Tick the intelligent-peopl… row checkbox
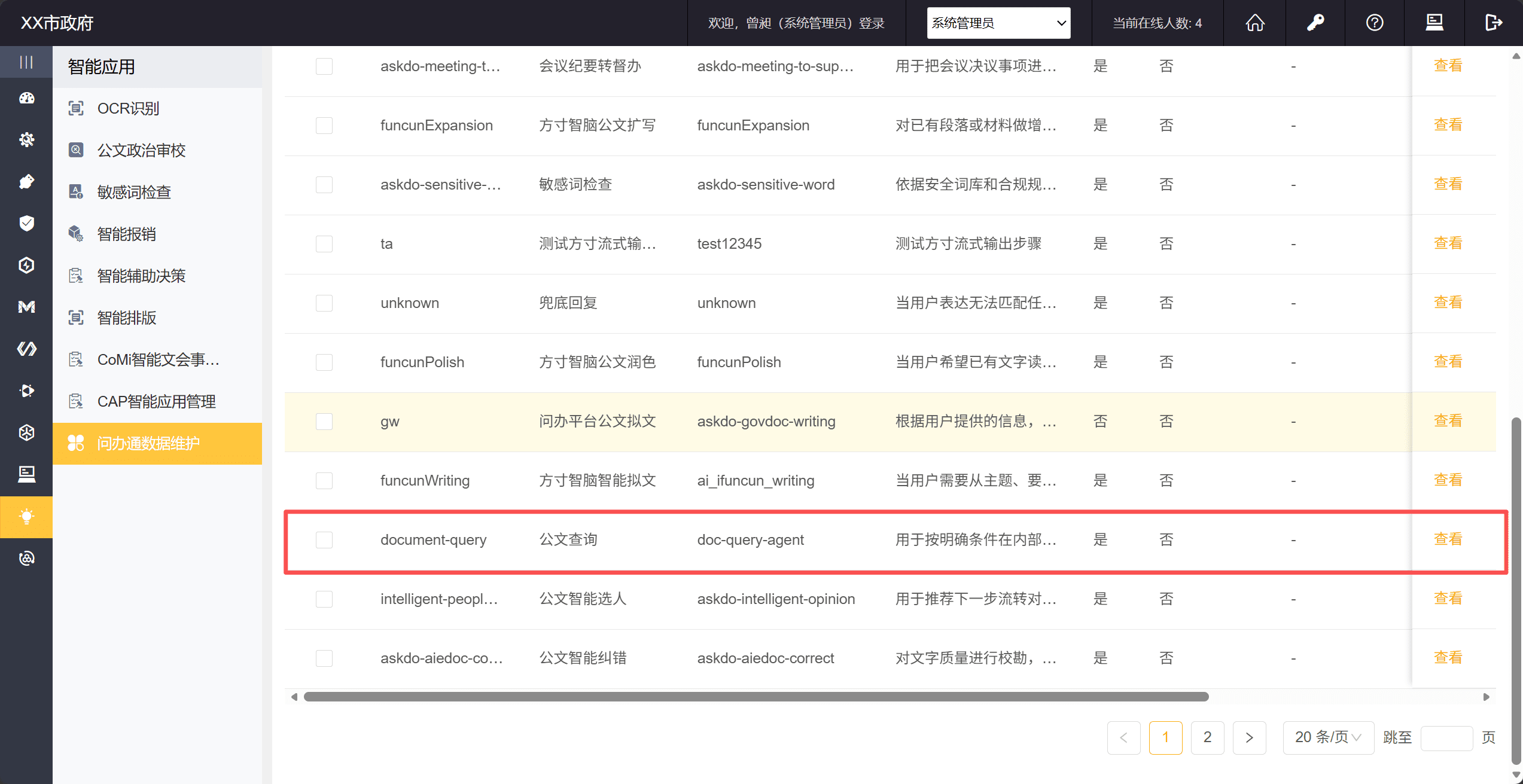 pos(324,599)
